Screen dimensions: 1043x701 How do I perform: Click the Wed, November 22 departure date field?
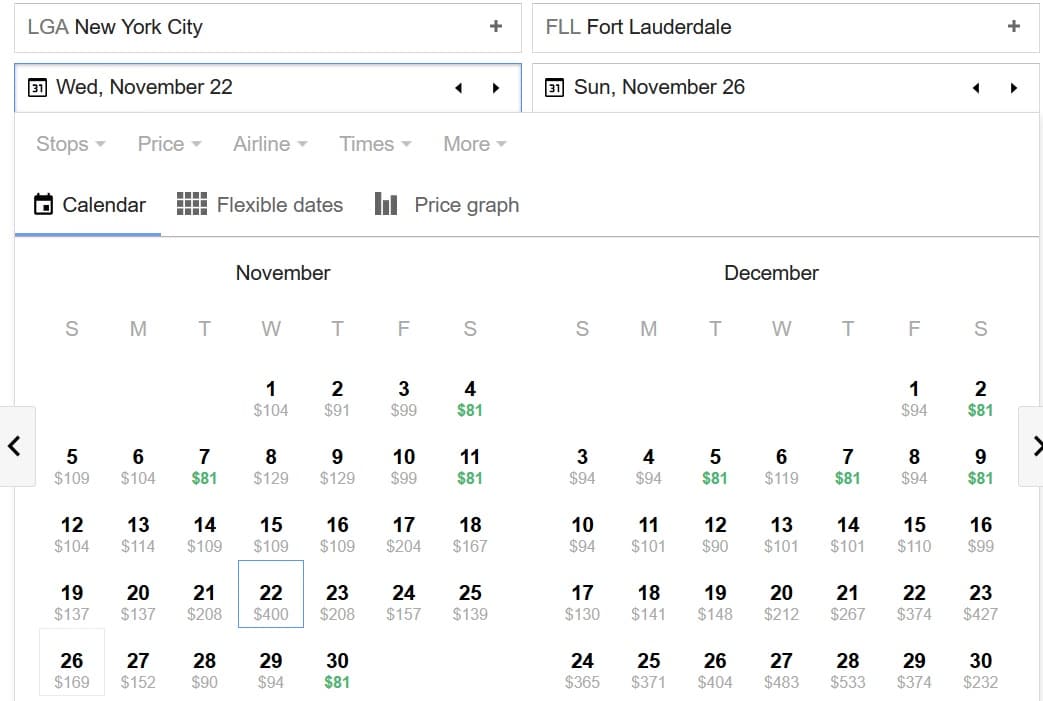click(x=268, y=88)
